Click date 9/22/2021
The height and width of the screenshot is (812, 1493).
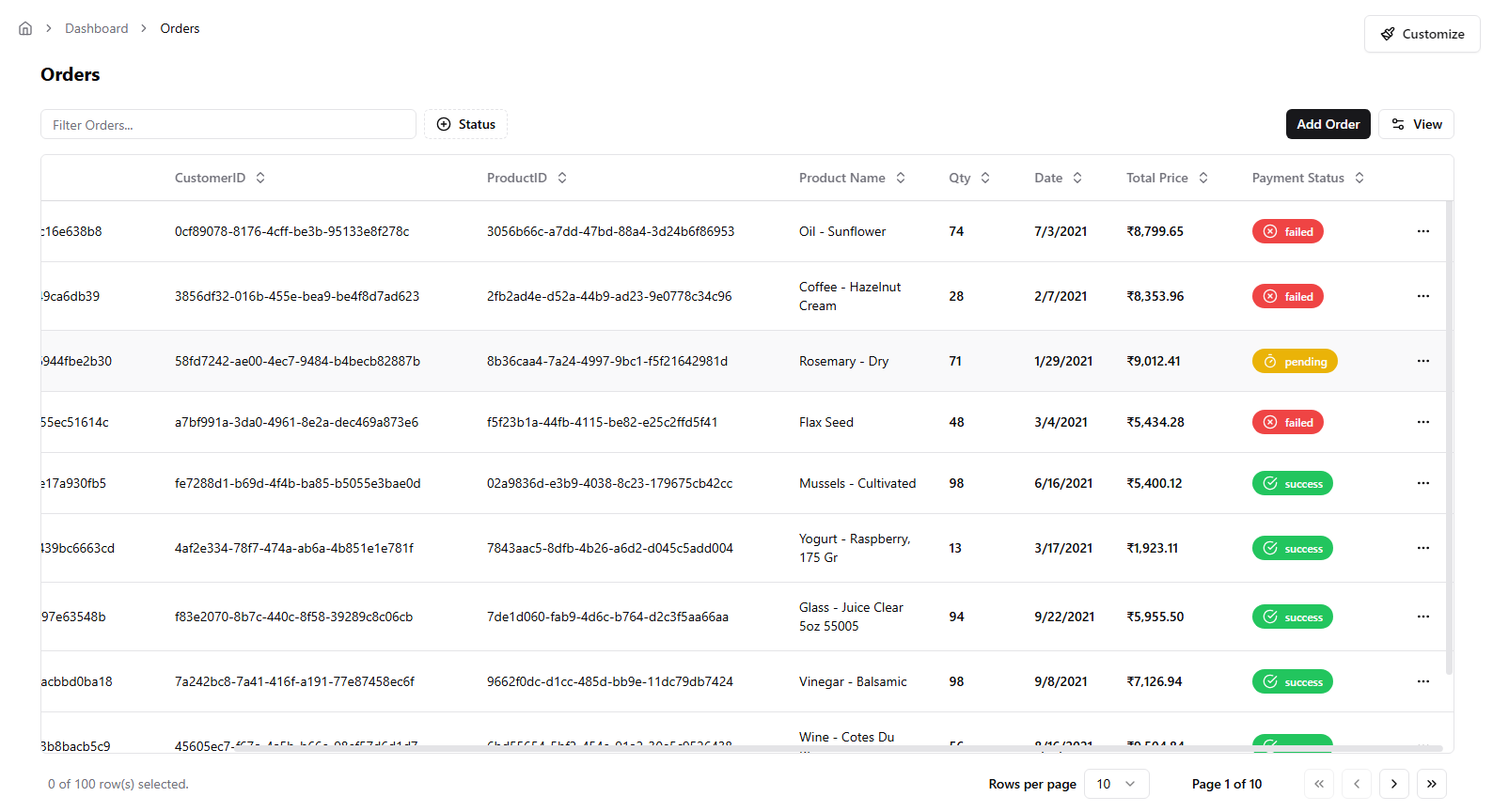point(1064,617)
